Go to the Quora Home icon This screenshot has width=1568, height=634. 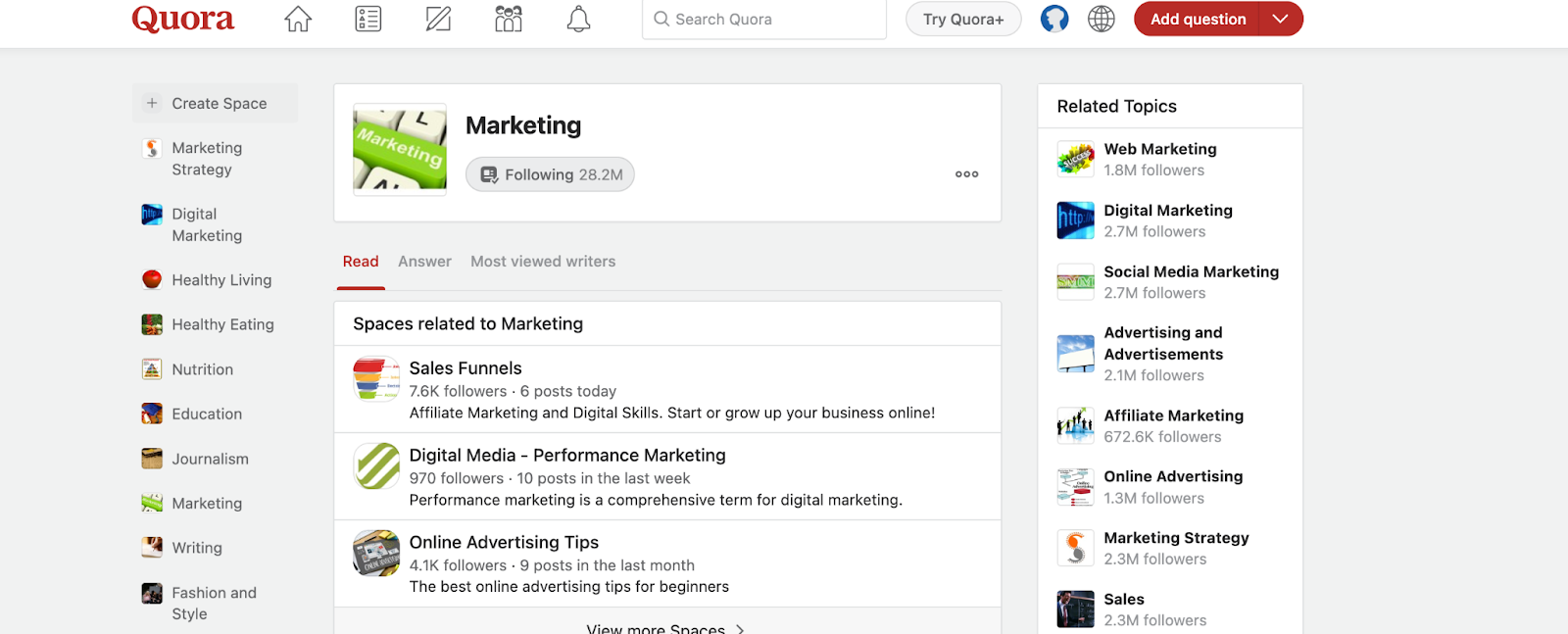pos(298,19)
